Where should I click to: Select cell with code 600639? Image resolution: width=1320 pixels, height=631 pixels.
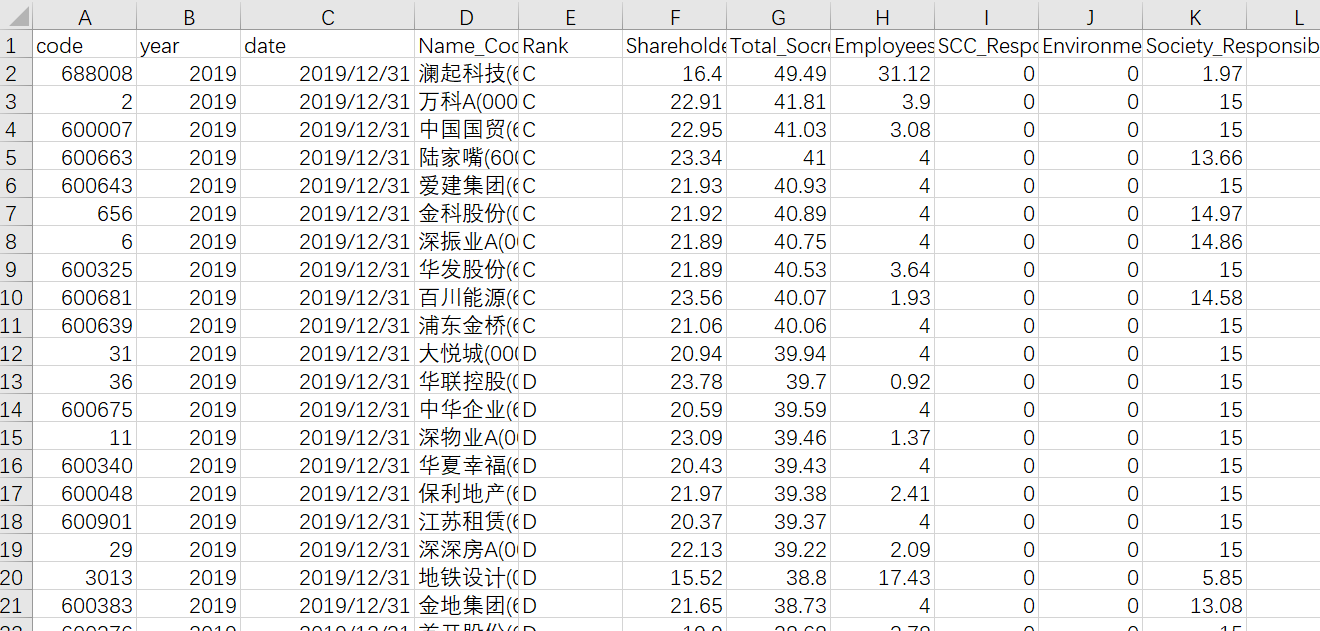pos(84,325)
